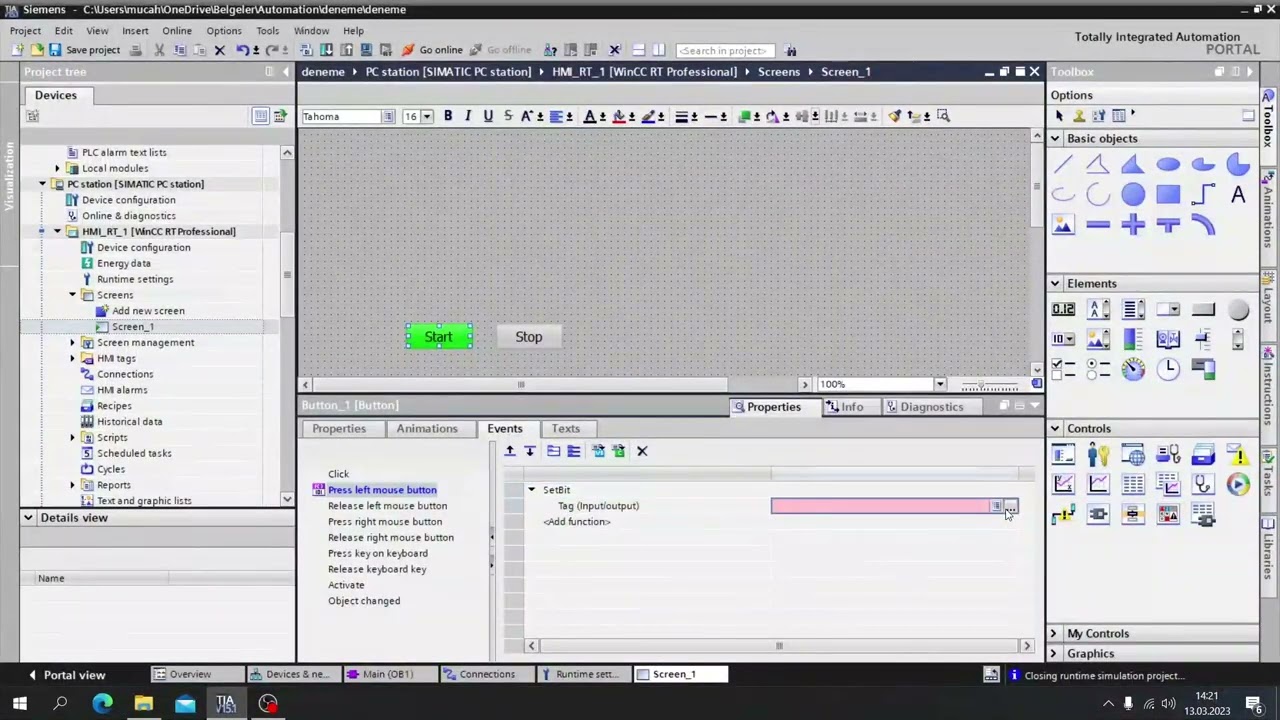Open File Explorer from taskbar

click(x=143, y=704)
